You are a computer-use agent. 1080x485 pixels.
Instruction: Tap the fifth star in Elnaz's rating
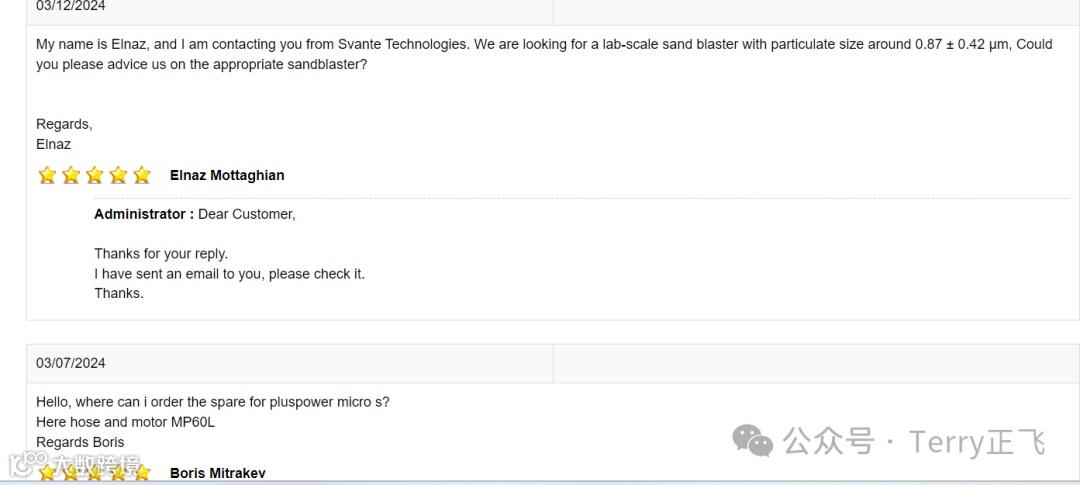pyautogui.click(x=142, y=176)
